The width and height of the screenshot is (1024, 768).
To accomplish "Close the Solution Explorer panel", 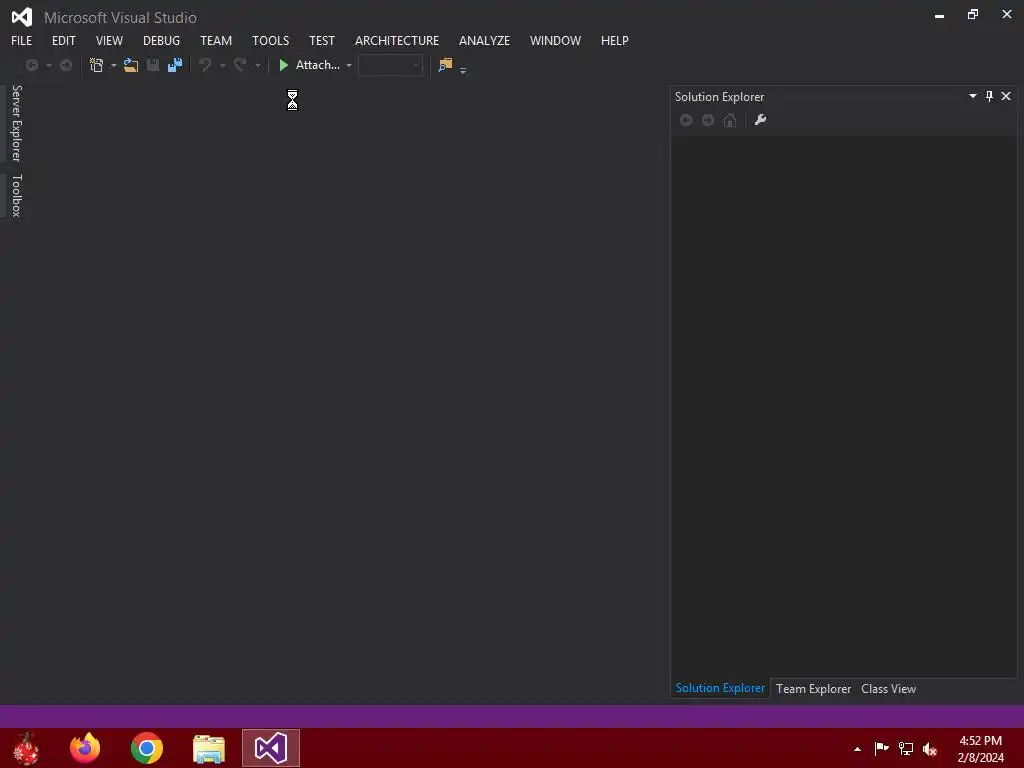I will 1006,96.
